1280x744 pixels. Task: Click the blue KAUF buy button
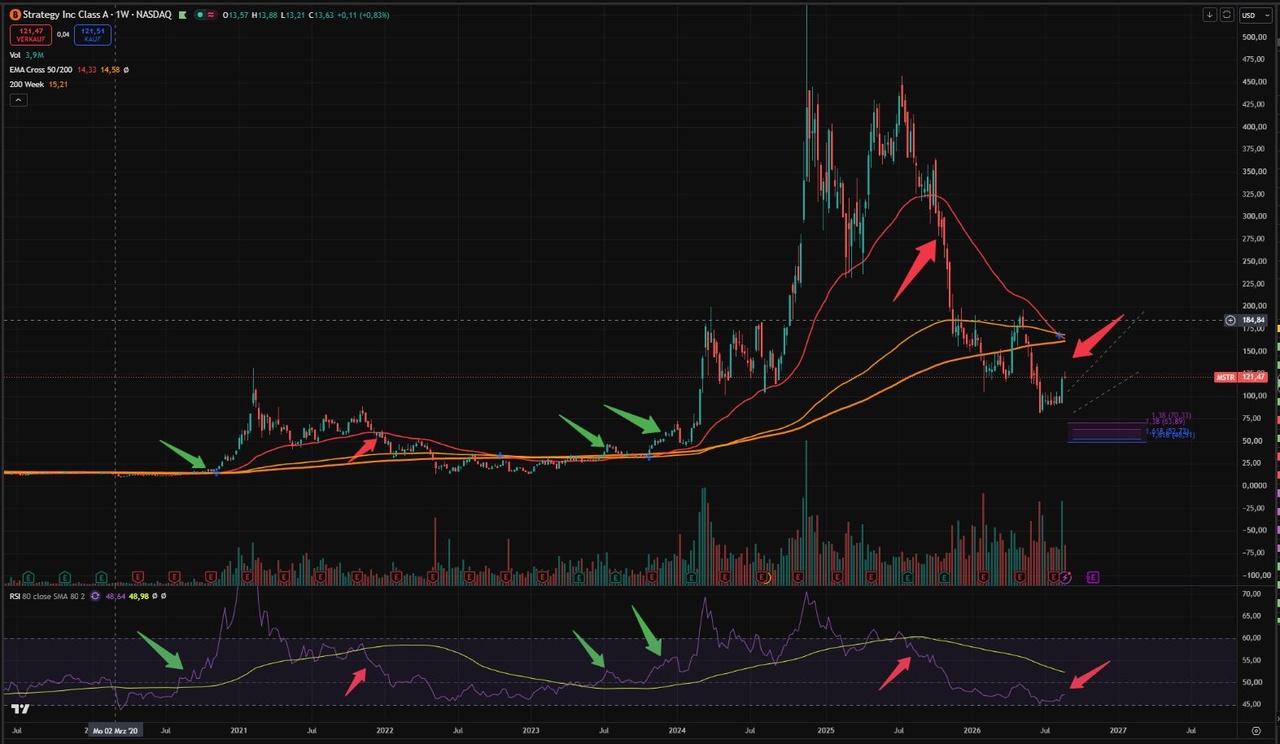click(93, 36)
